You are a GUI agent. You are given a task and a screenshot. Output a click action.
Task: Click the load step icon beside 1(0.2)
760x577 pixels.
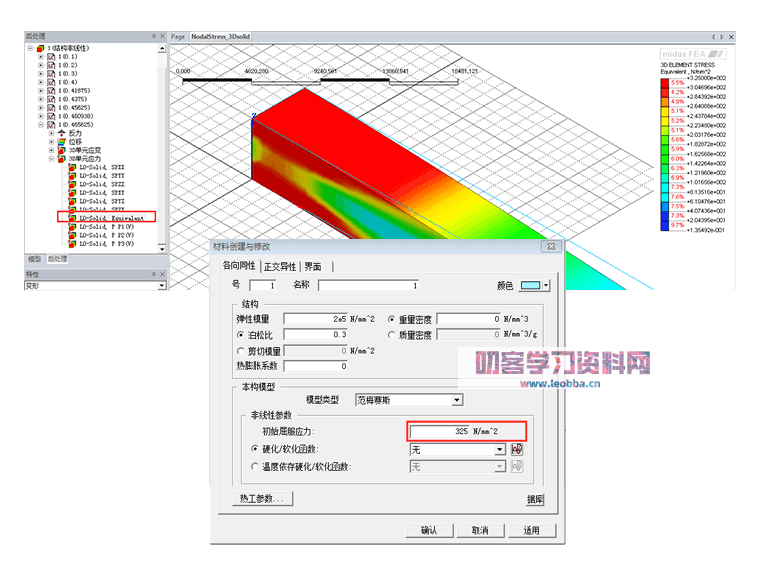coord(51,65)
